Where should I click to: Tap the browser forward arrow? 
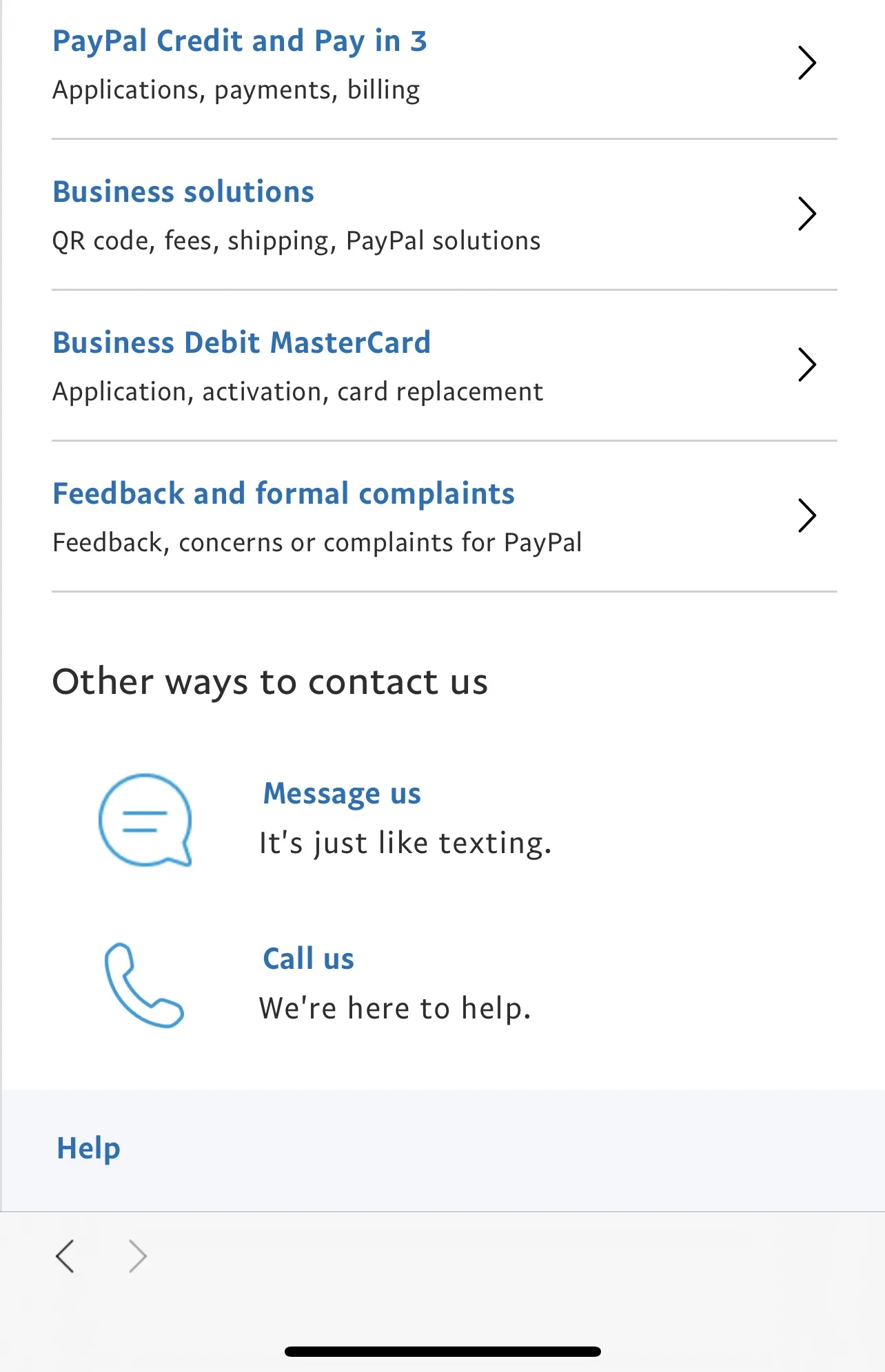point(138,1256)
